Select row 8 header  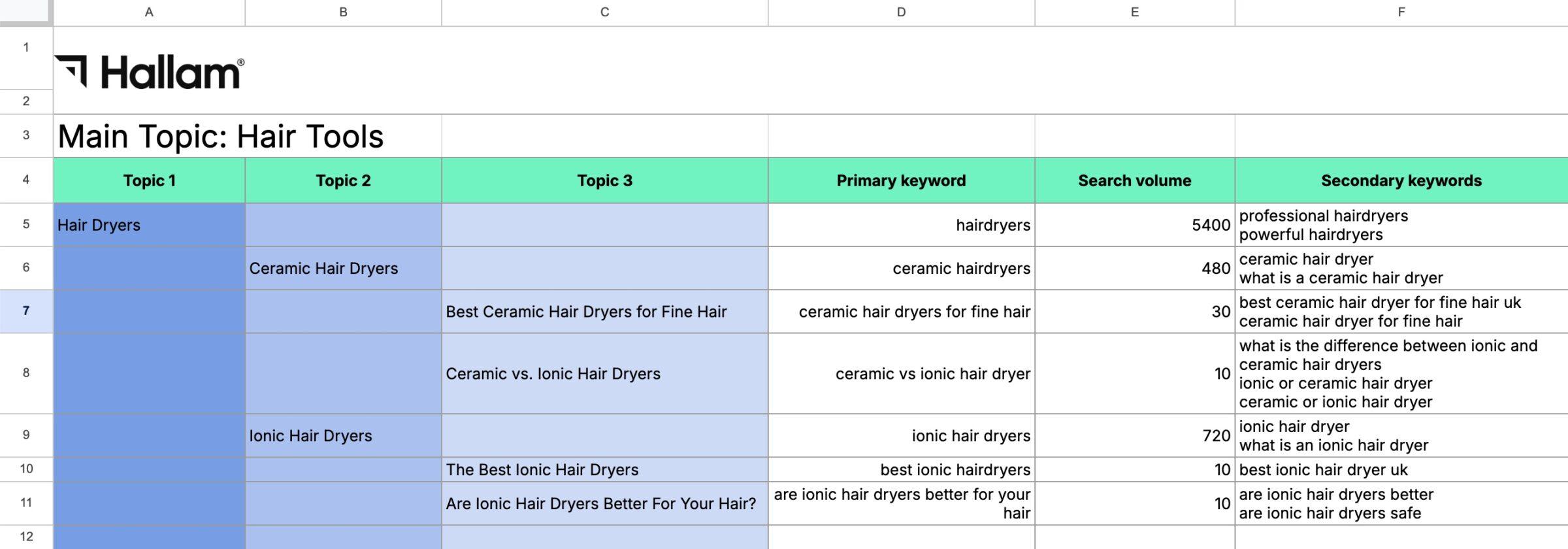click(26, 373)
